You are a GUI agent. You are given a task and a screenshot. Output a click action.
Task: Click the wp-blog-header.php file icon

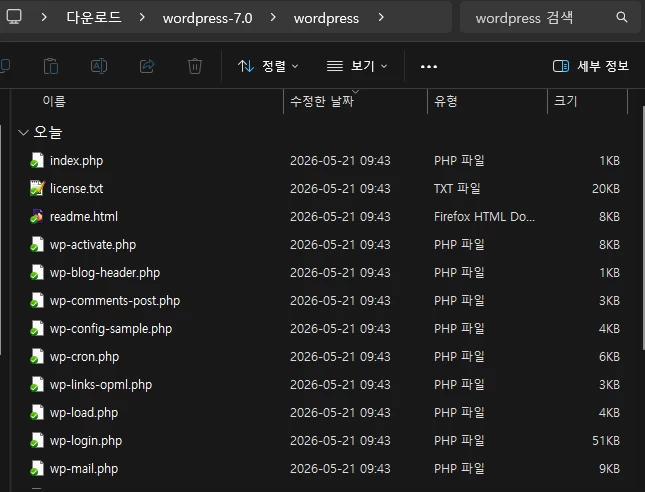[37, 272]
